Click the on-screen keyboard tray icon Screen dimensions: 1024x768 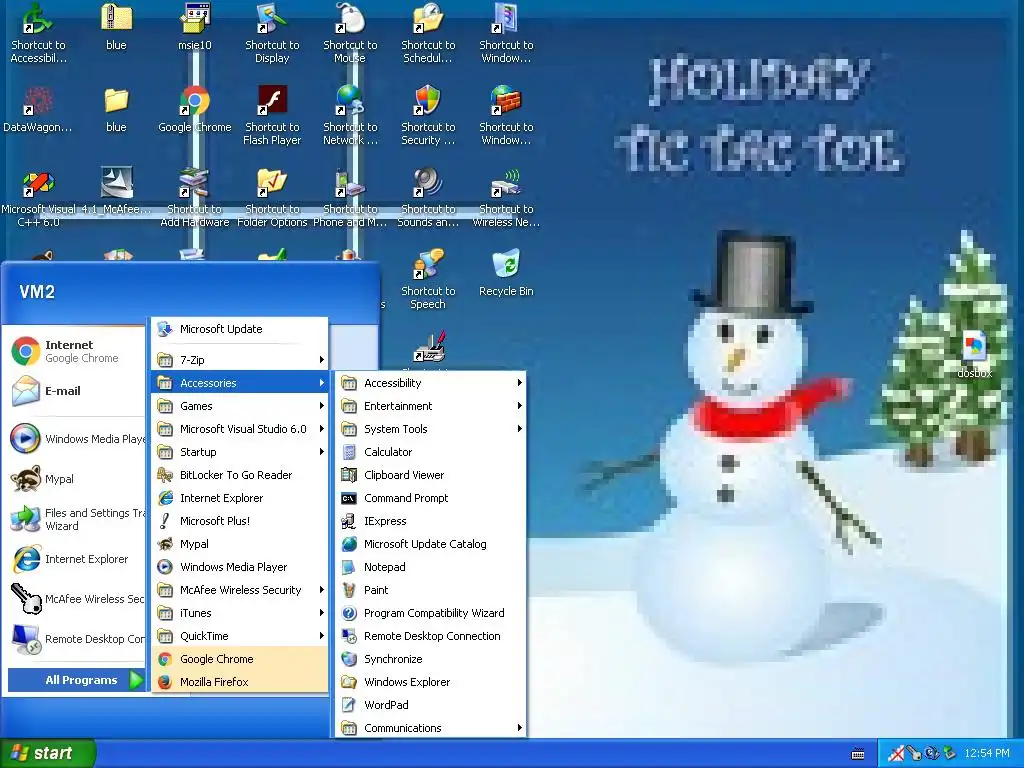858,754
